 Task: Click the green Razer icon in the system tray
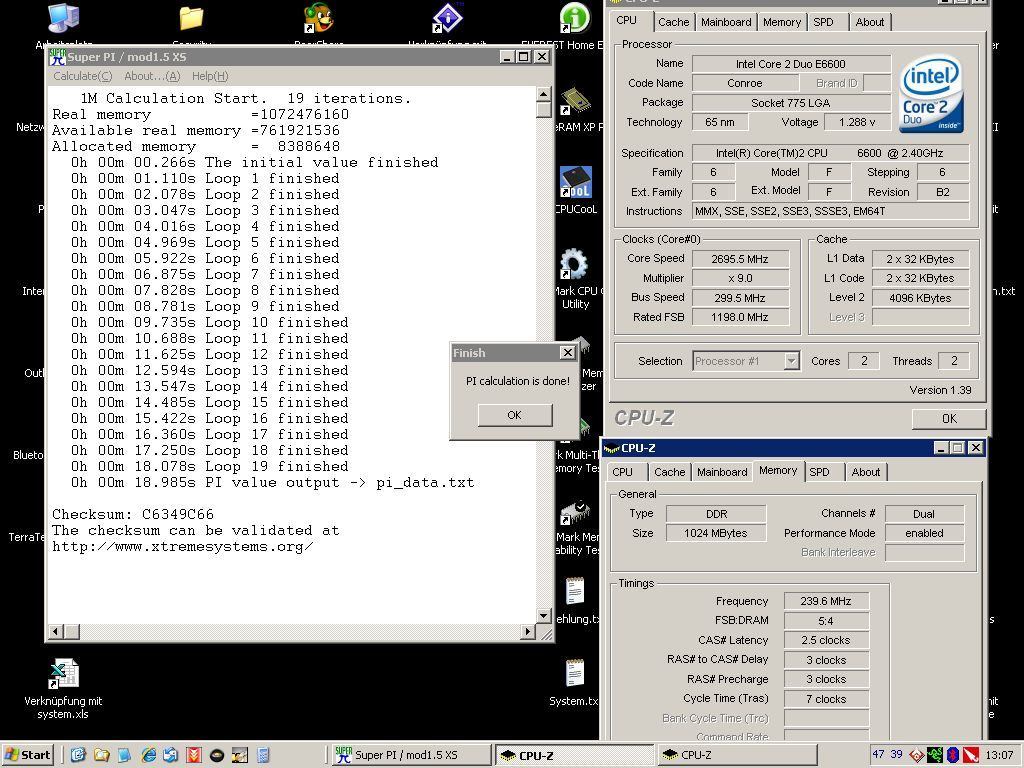click(x=935, y=755)
